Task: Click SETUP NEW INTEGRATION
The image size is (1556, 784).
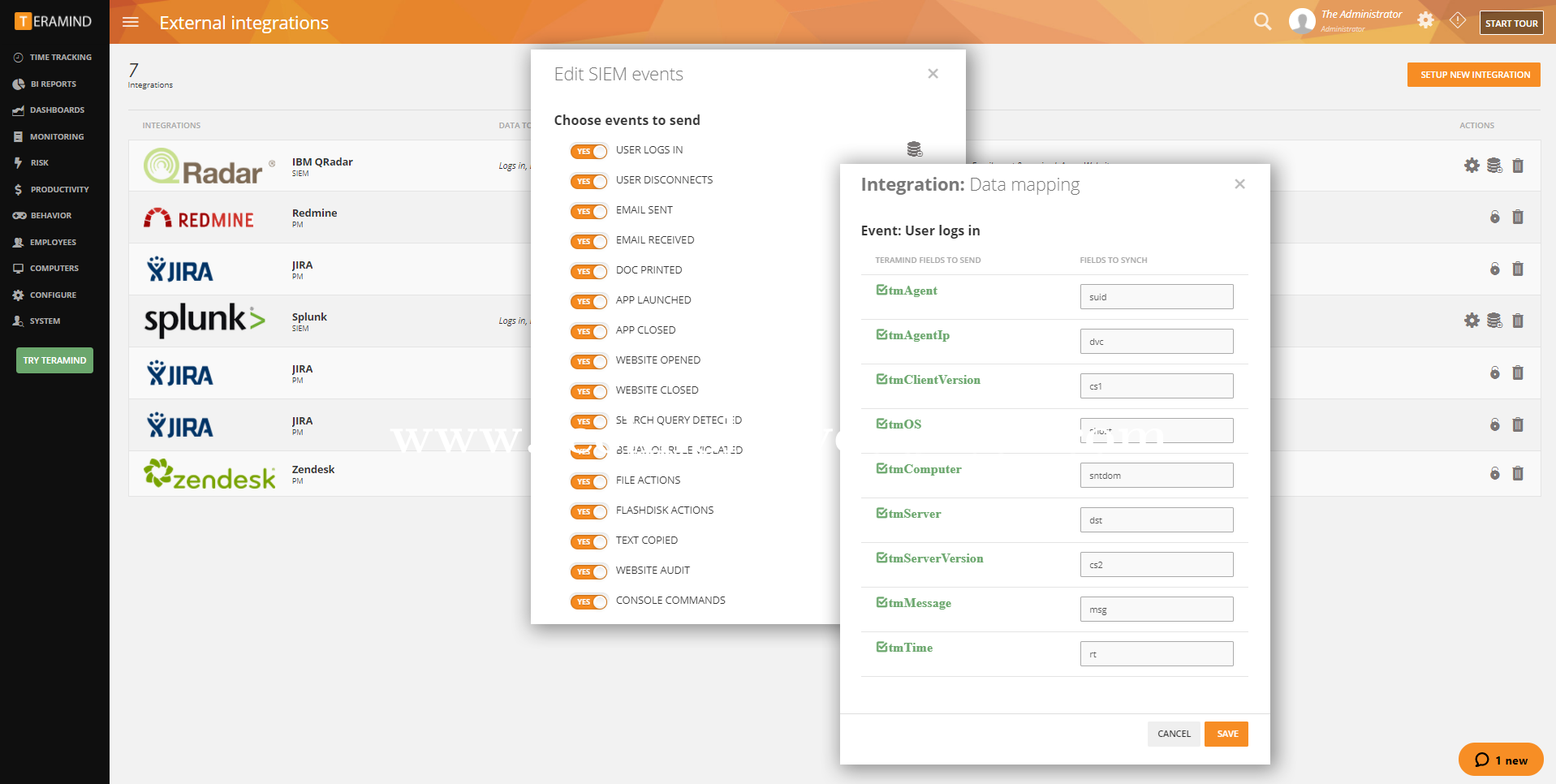Action: click(1474, 75)
